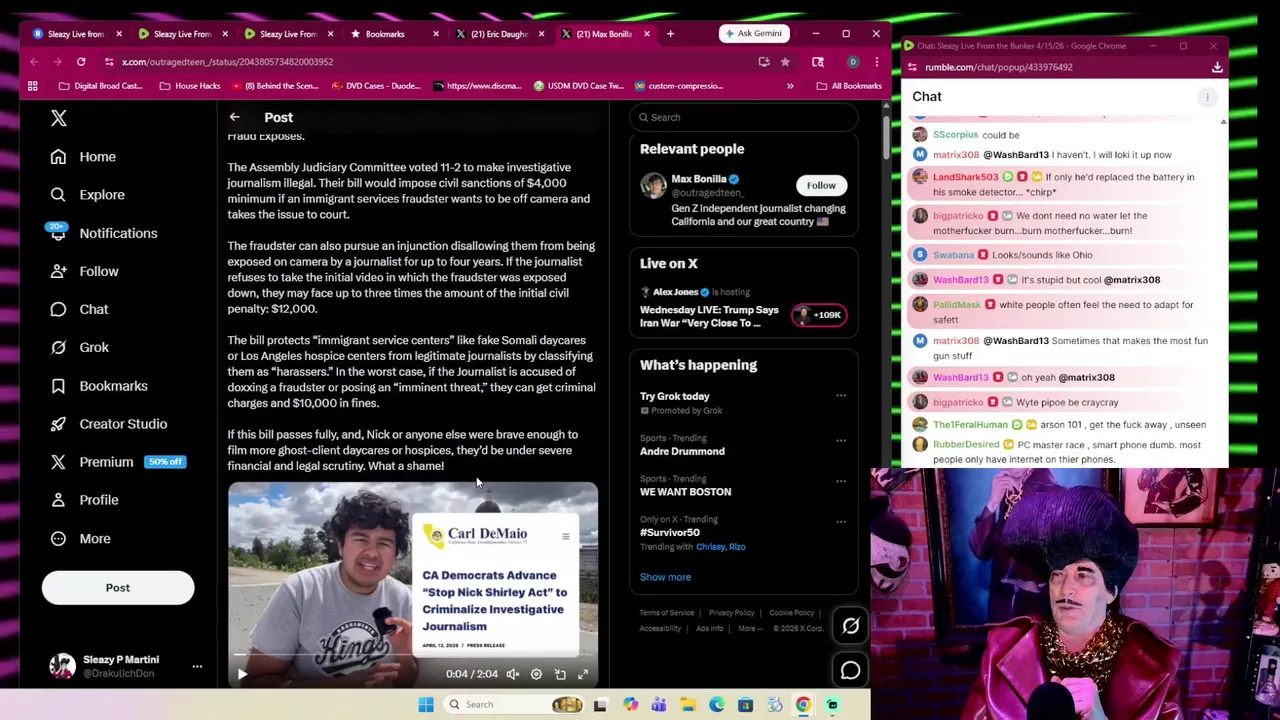Open Copilot from the taskbar
This screenshot has width=1280, height=720.
tap(630, 705)
